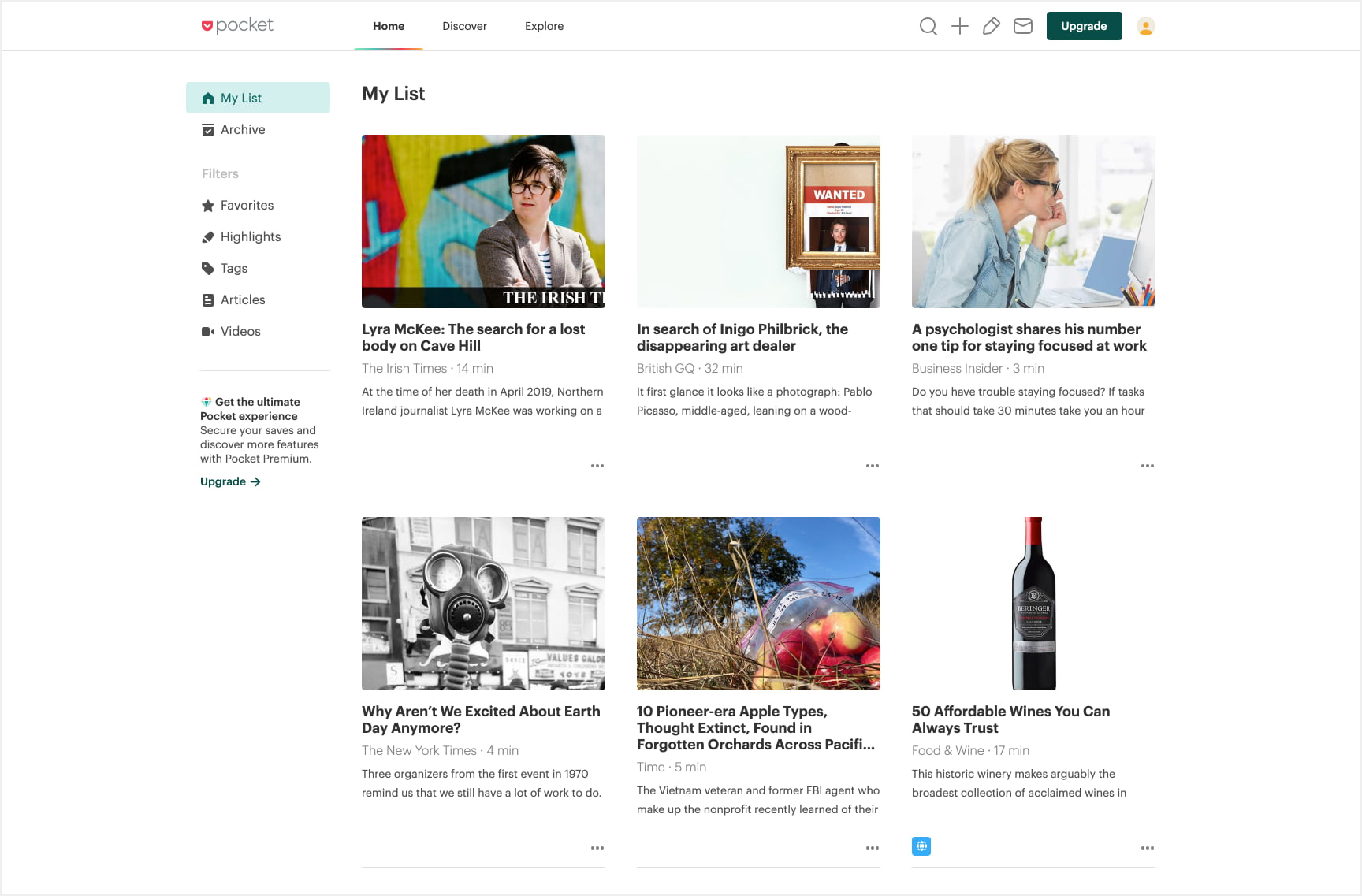This screenshot has height=896, width=1362.
Task: Click 'Food & Wine' source label
Action: pos(948,750)
